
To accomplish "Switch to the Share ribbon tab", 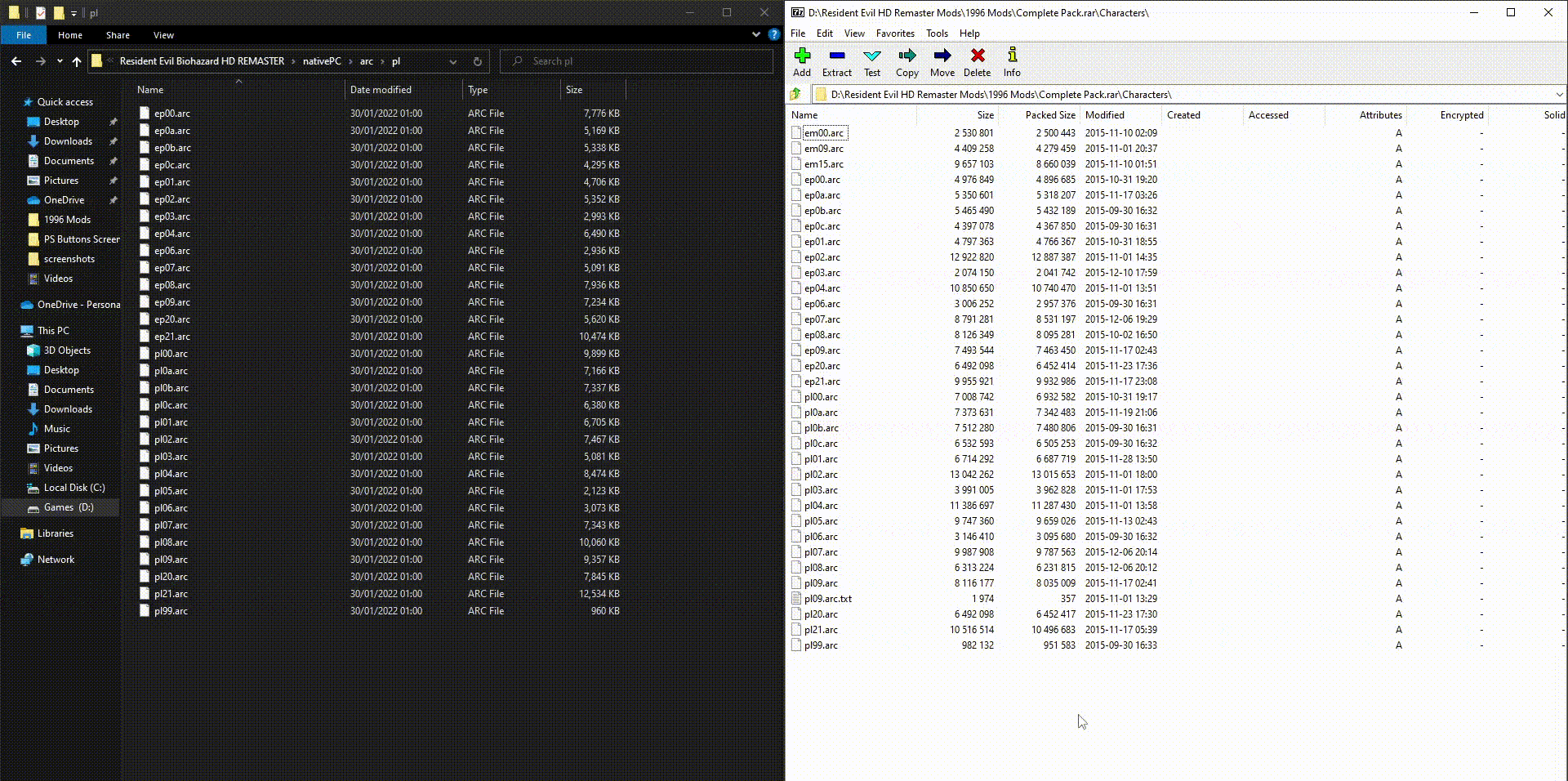I will pyautogui.click(x=118, y=35).
